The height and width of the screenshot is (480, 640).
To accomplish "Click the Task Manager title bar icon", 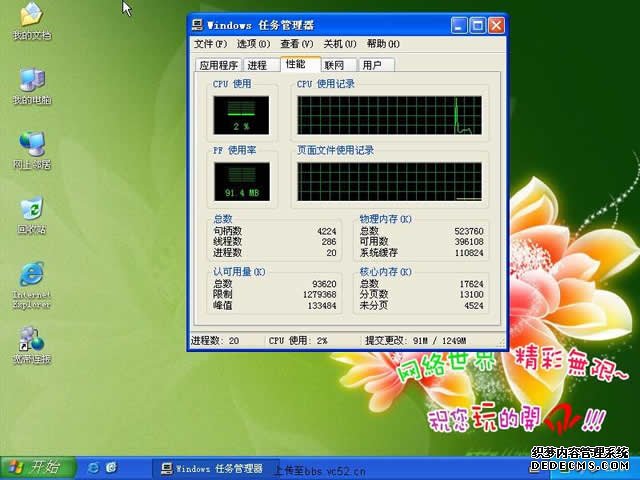I will click(198, 25).
